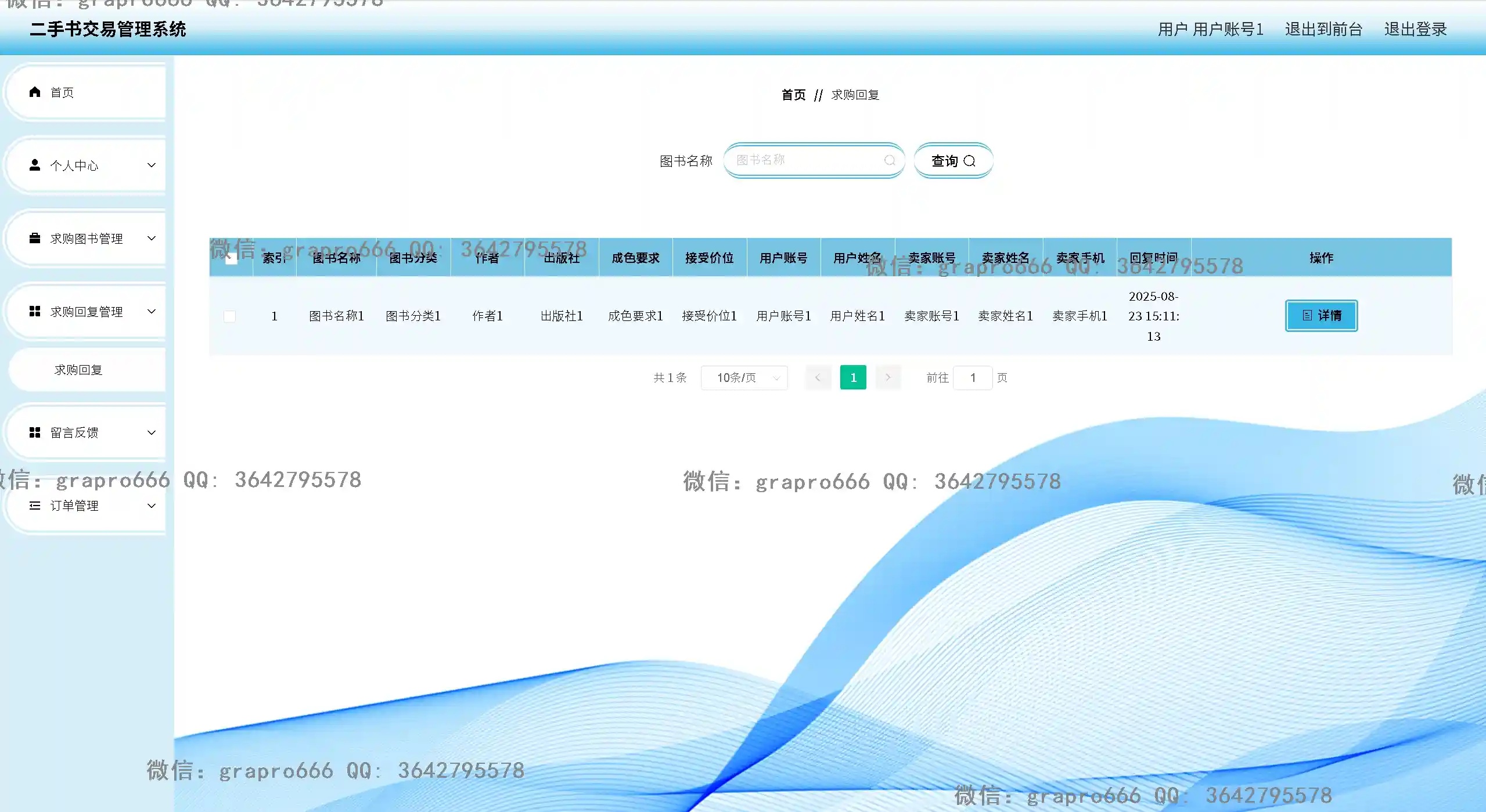Expand 个人中心 menu chevron

click(152, 165)
